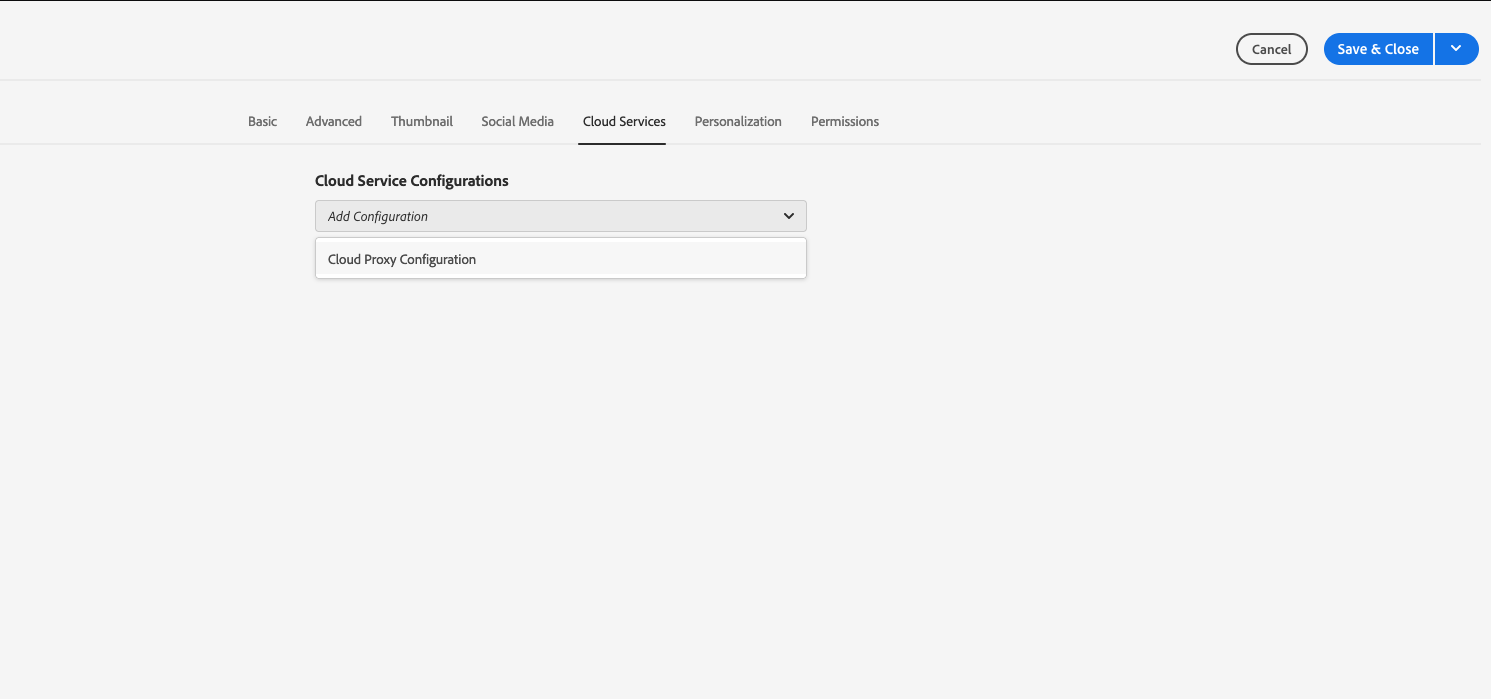Image resolution: width=1491 pixels, height=699 pixels.
Task: Switch to the Permissions tab
Action: tap(845, 121)
